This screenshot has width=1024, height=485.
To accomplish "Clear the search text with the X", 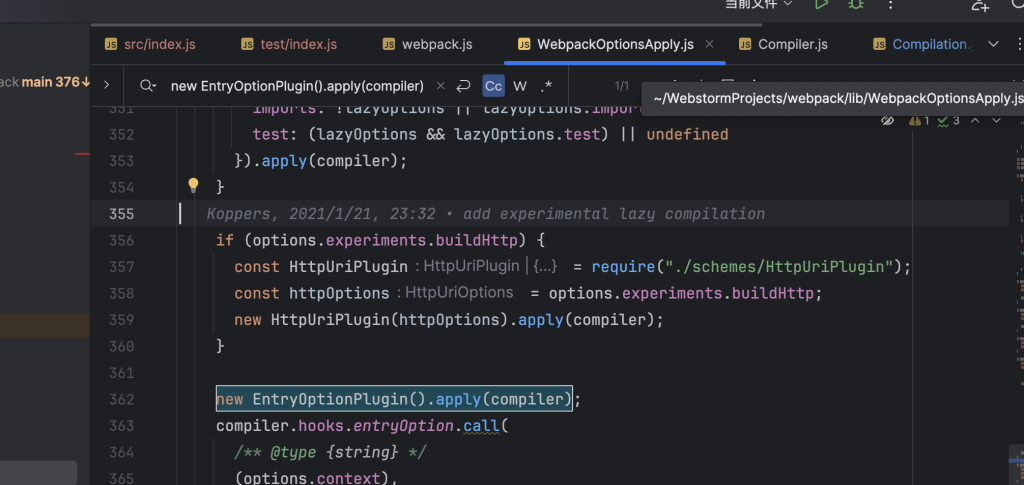I will pos(441,86).
